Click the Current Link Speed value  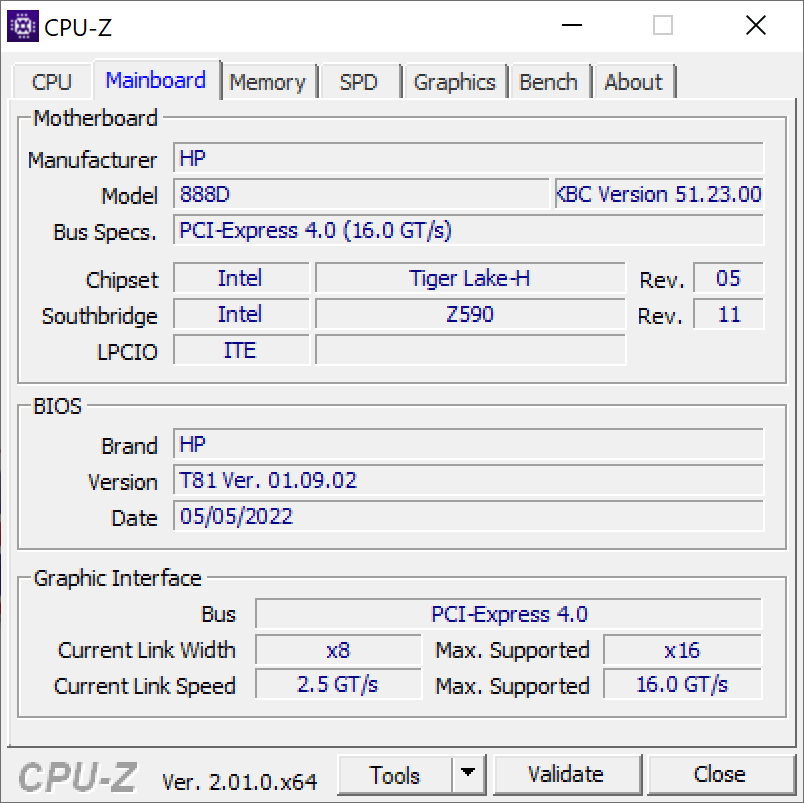pos(338,685)
